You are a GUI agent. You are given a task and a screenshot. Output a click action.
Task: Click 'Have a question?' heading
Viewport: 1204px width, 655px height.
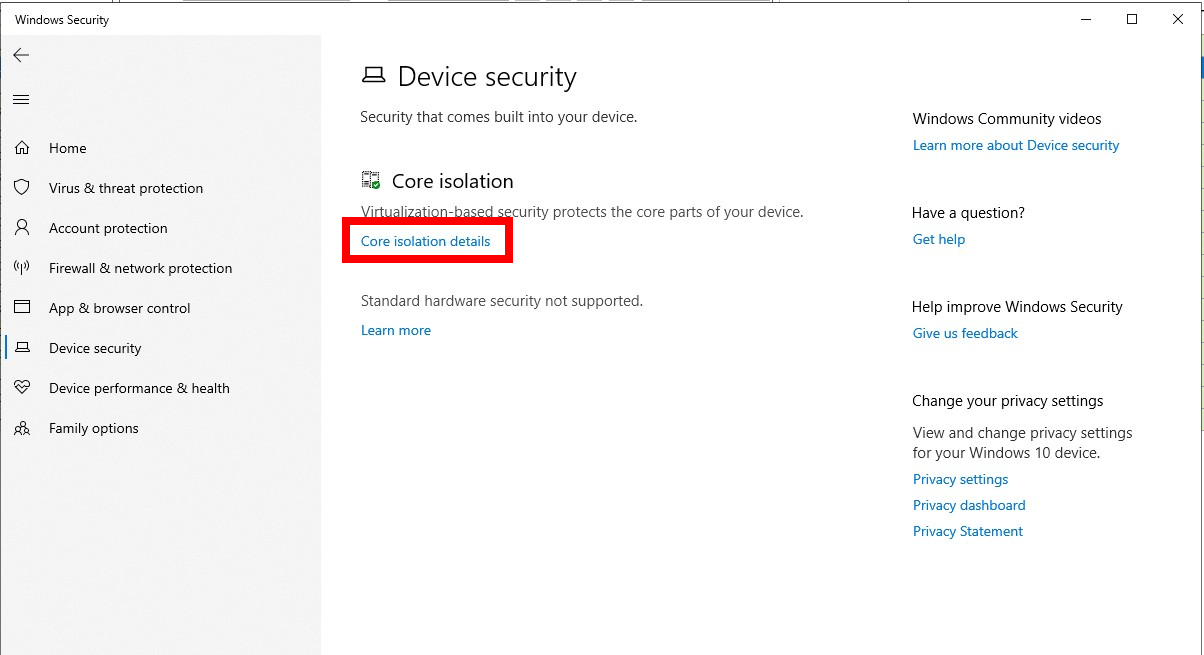pyautogui.click(x=968, y=212)
